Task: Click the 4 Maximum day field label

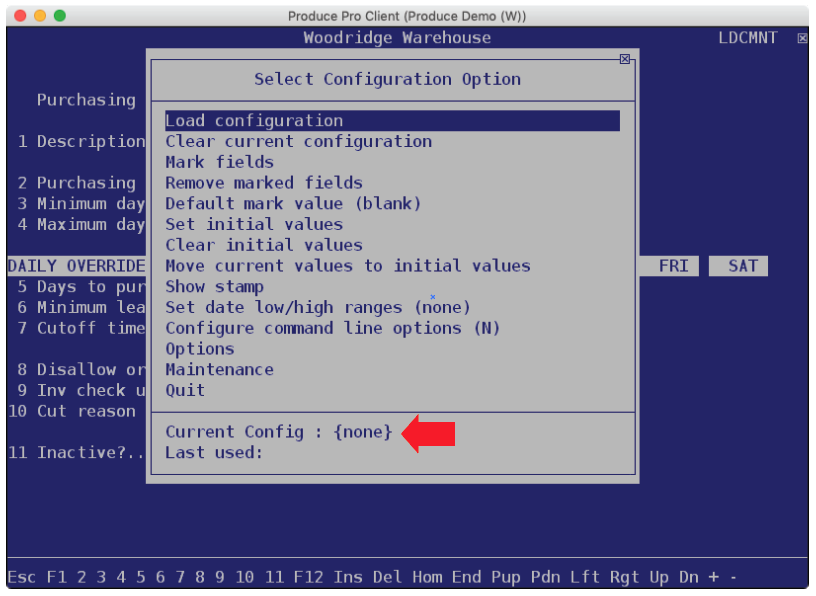Action: tap(81, 224)
